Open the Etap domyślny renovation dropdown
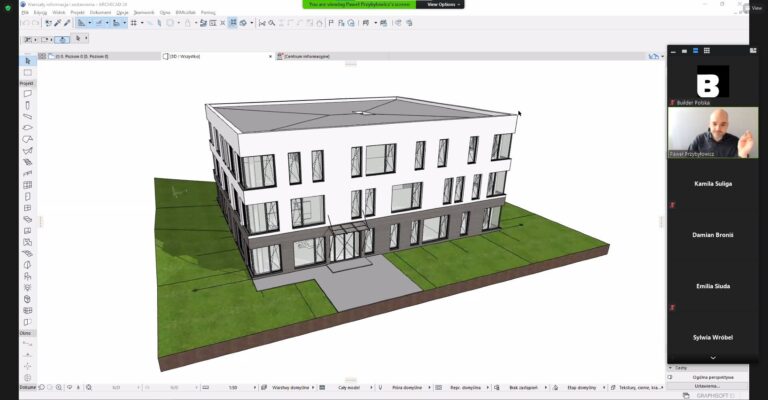This screenshot has height=400, width=768. 582,387
